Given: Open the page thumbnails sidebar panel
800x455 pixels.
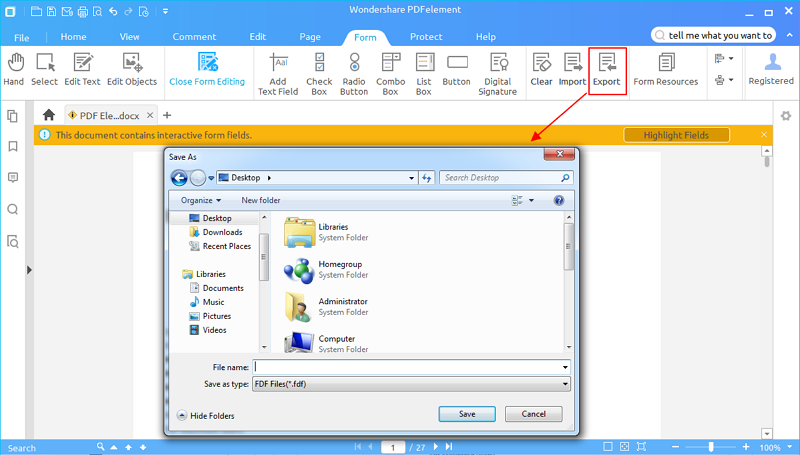Looking at the screenshot, I should click(x=13, y=116).
